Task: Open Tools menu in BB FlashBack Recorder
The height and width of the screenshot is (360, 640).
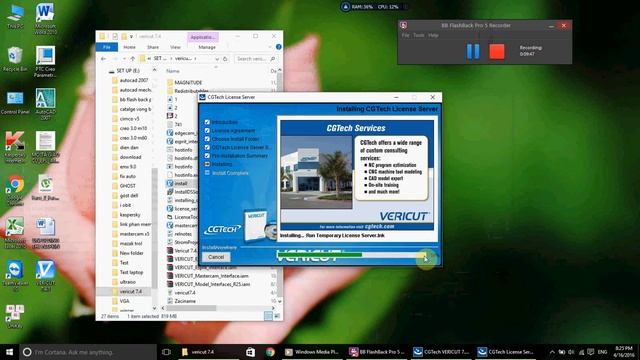Action: pyautogui.click(x=418, y=36)
